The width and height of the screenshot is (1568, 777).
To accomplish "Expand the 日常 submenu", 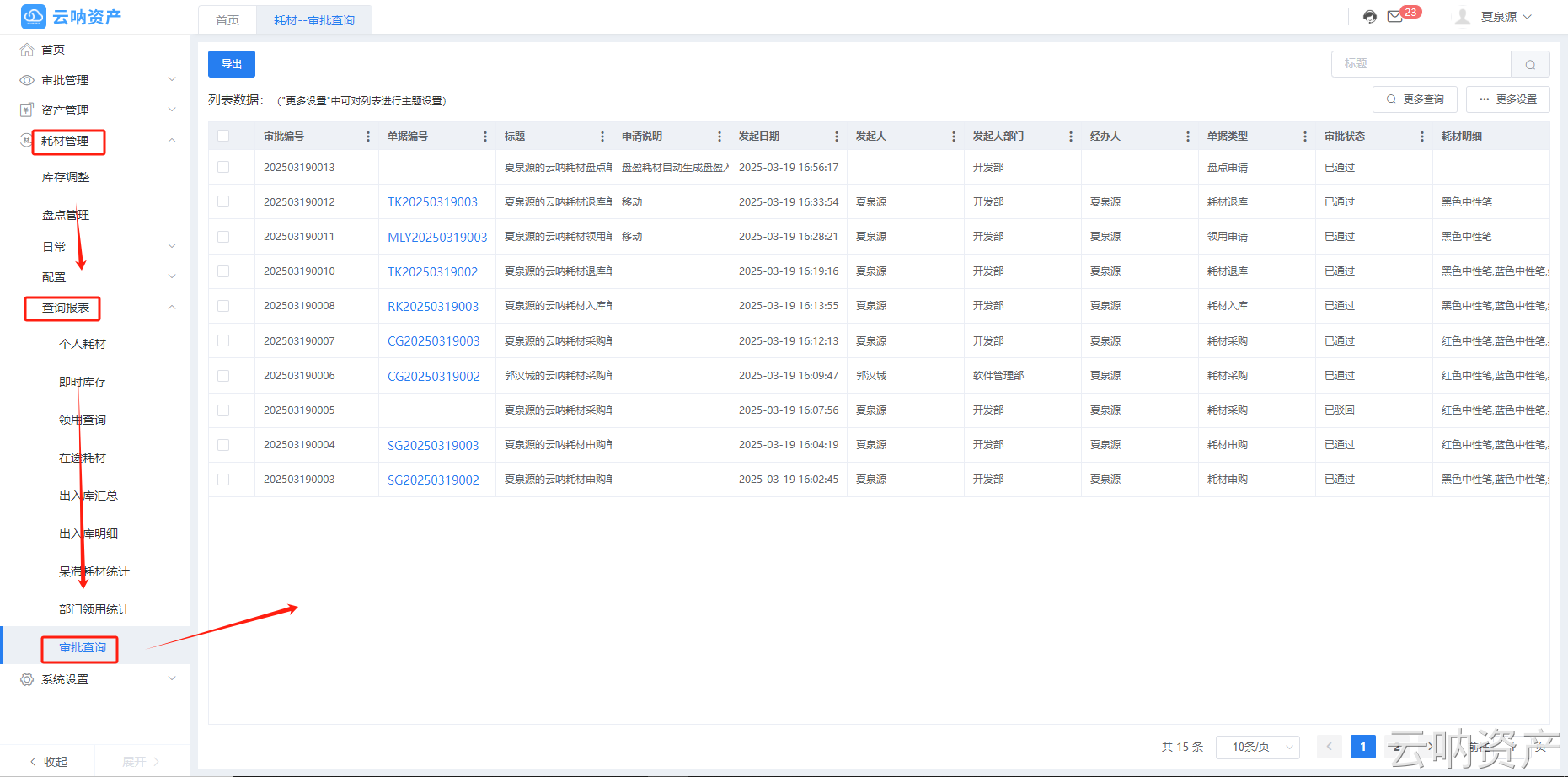I will 172,246.
